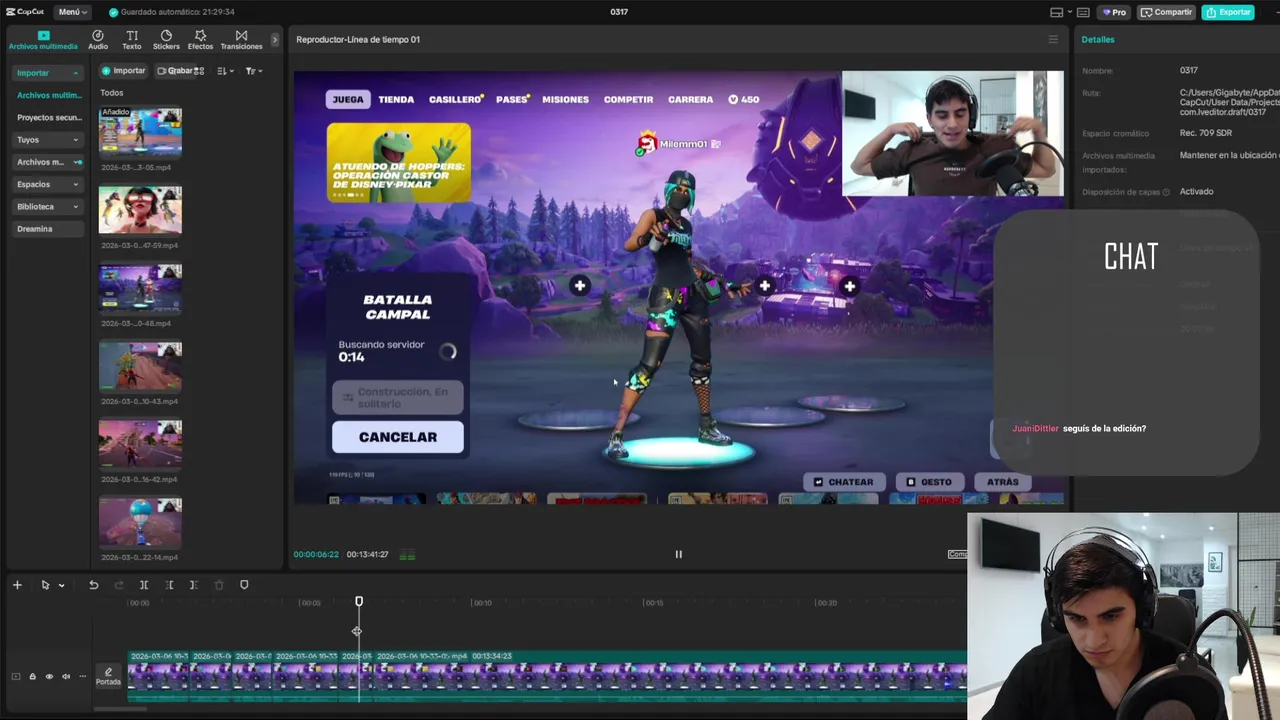
Task: Undo the last action
Action: [x=93, y=585]
